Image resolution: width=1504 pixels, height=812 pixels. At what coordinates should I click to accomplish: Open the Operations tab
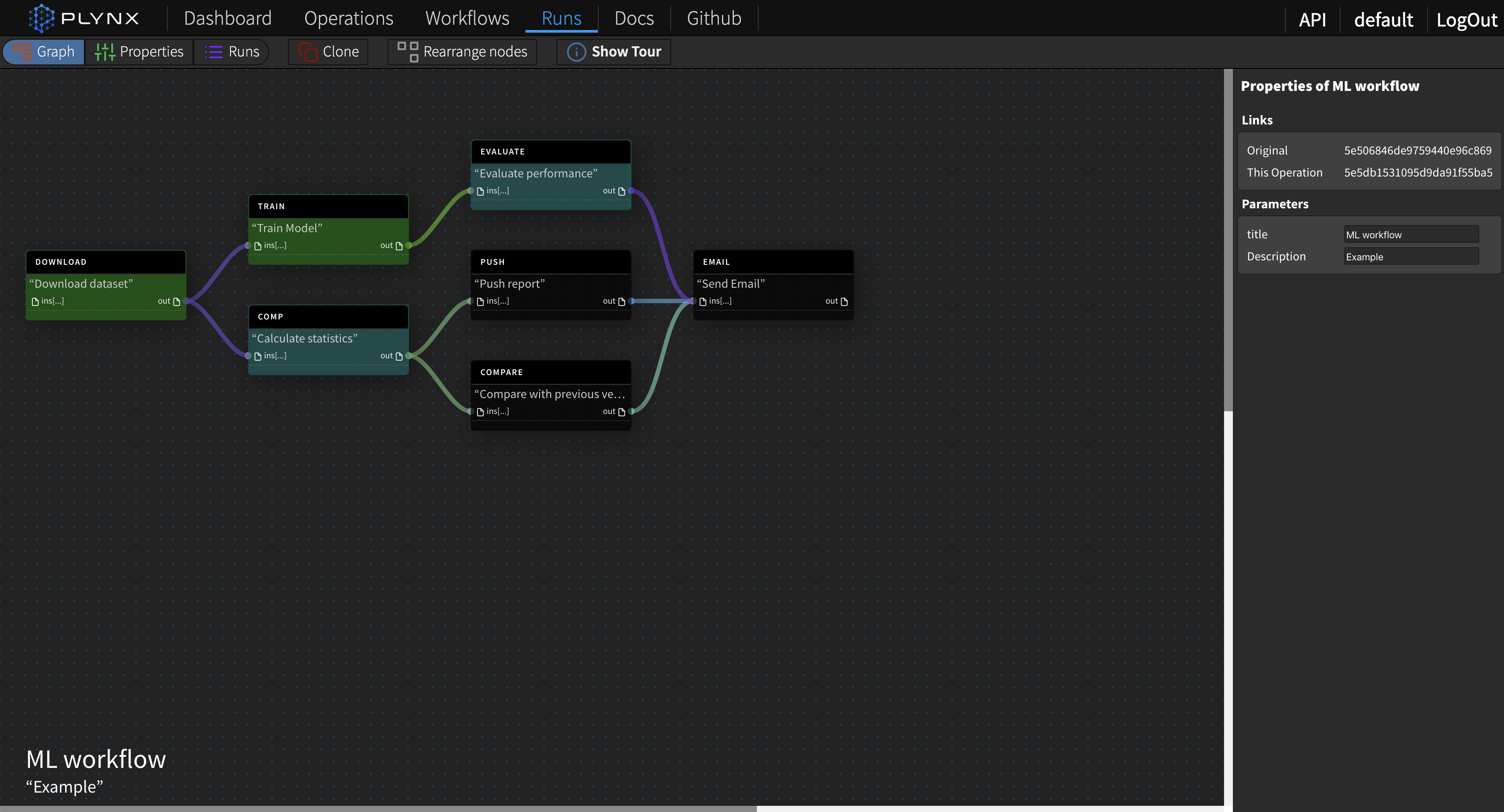click(x=348, y=18)
